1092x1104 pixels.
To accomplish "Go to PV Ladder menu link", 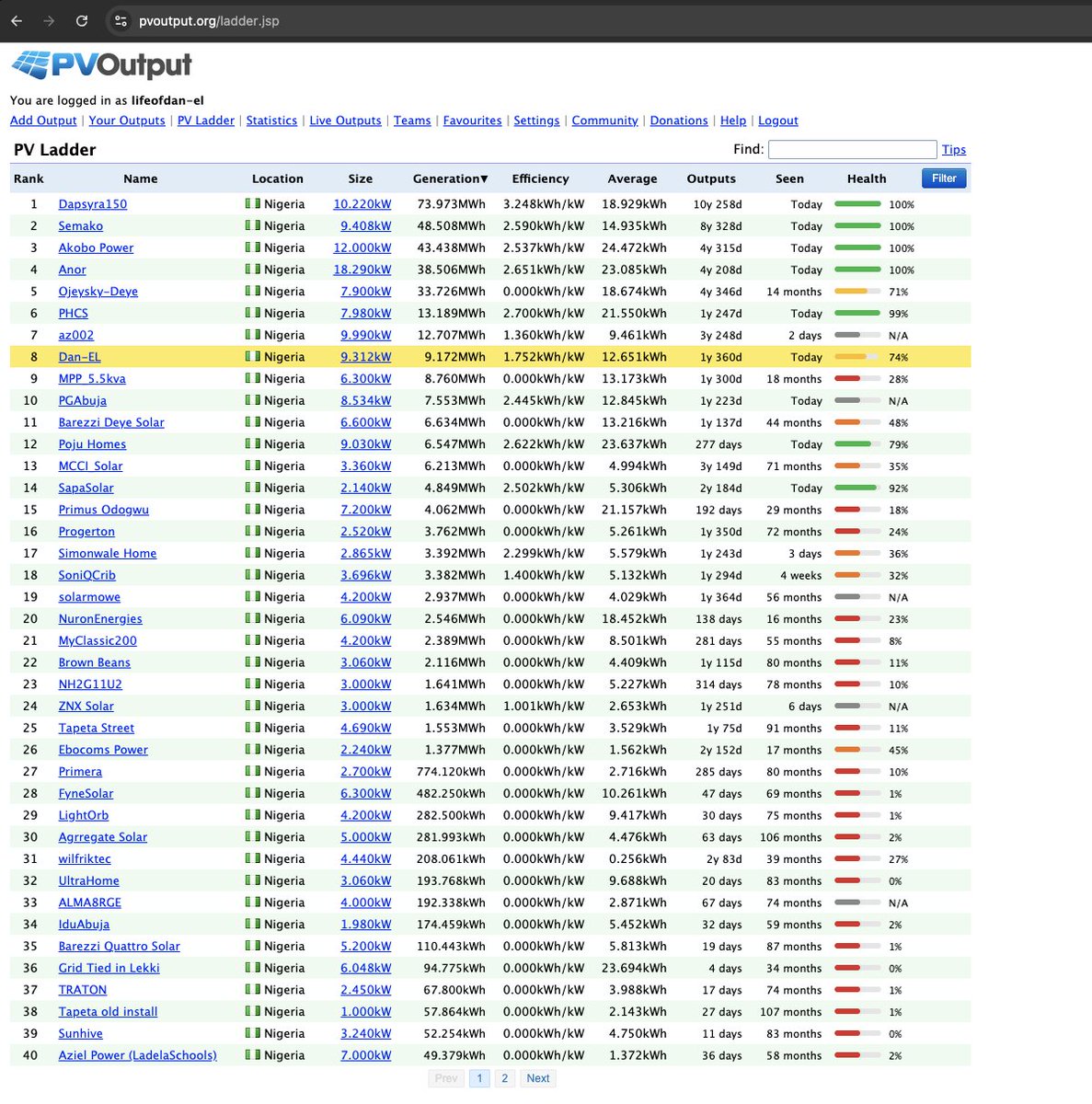I will 206,121.
